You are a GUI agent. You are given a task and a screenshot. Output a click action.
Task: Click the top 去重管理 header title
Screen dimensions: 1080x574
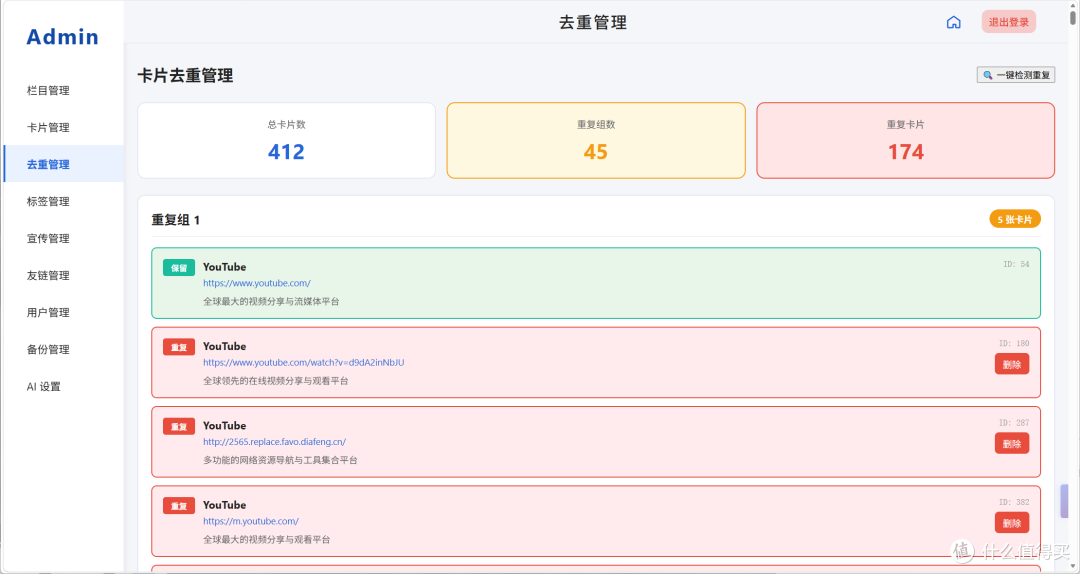click(x=593, y=22)
